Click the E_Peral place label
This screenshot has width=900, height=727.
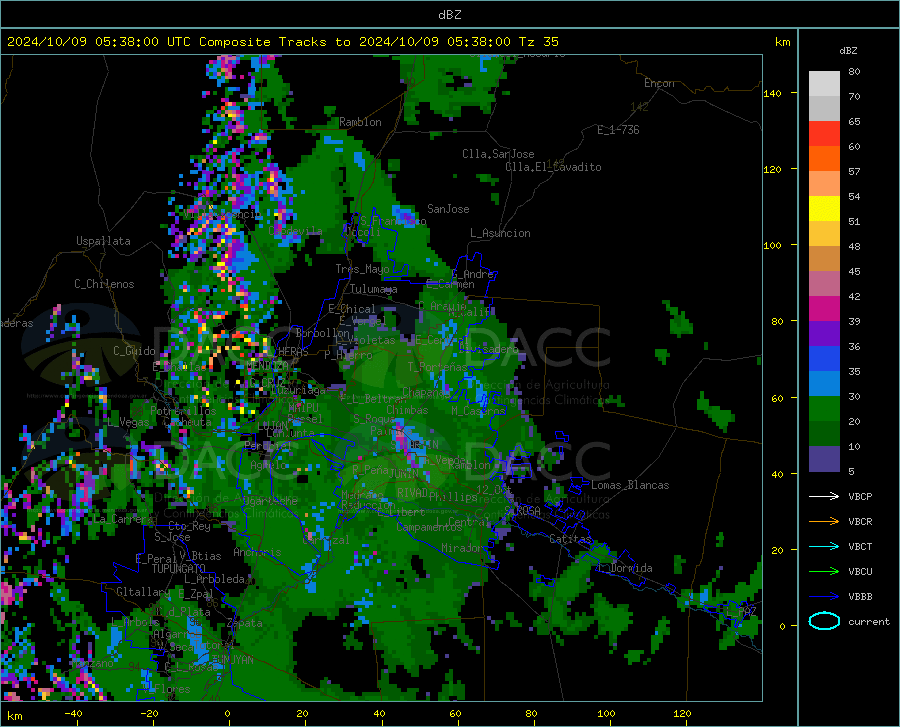tap(156, 558)
